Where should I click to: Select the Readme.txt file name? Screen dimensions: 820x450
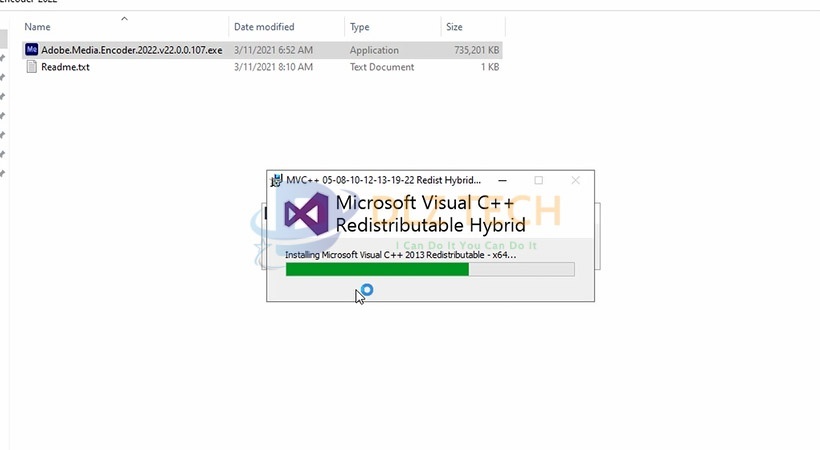coord(65,67)
